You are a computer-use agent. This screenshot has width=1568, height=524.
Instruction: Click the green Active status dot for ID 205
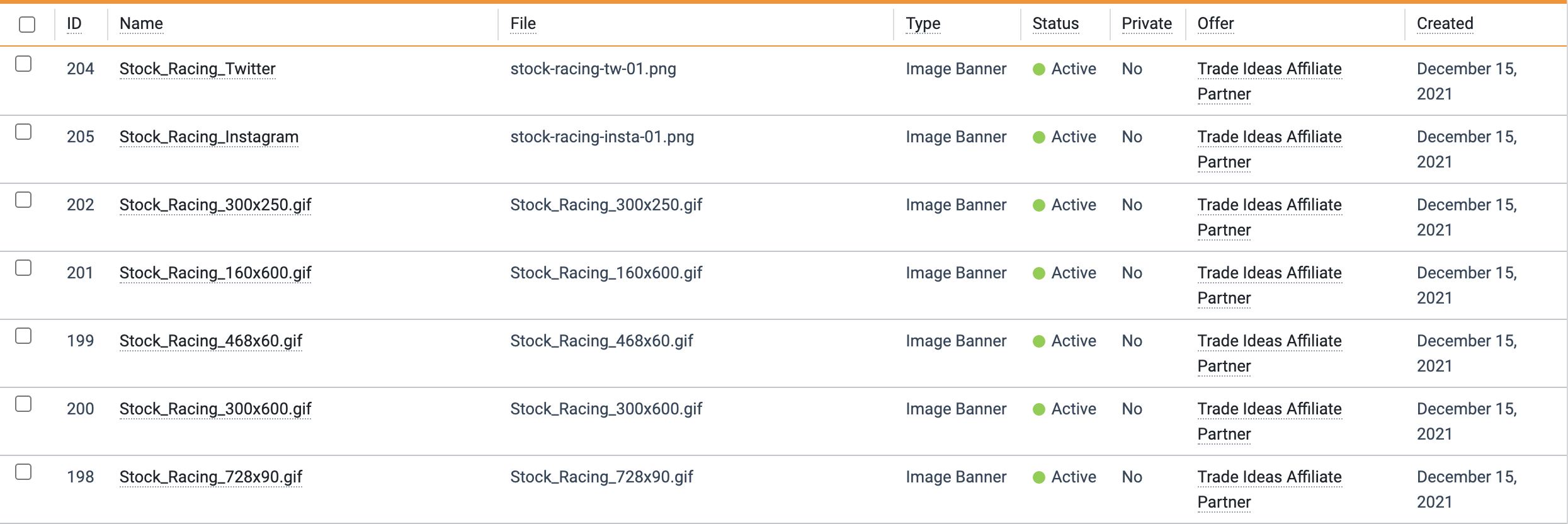1039,137
